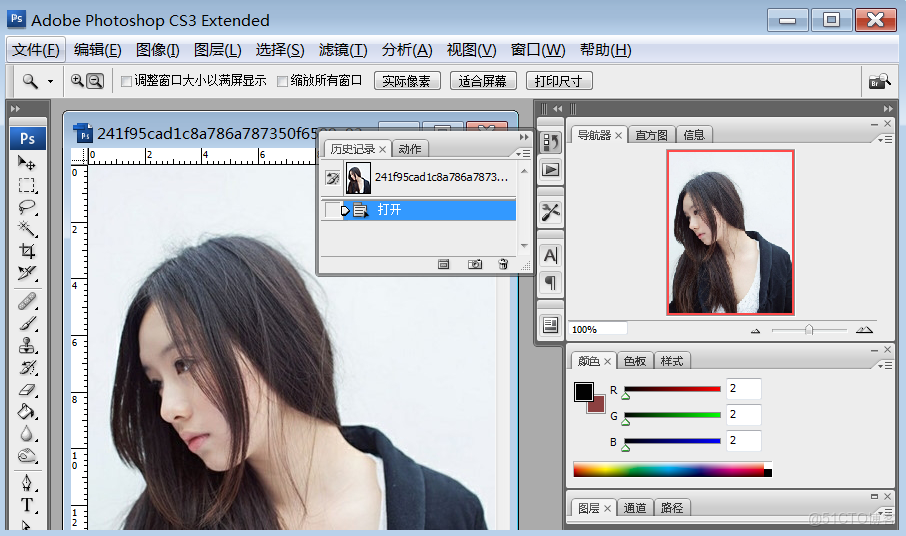
Task: Switch to the 通道 tab
Action: pos(634,508)
